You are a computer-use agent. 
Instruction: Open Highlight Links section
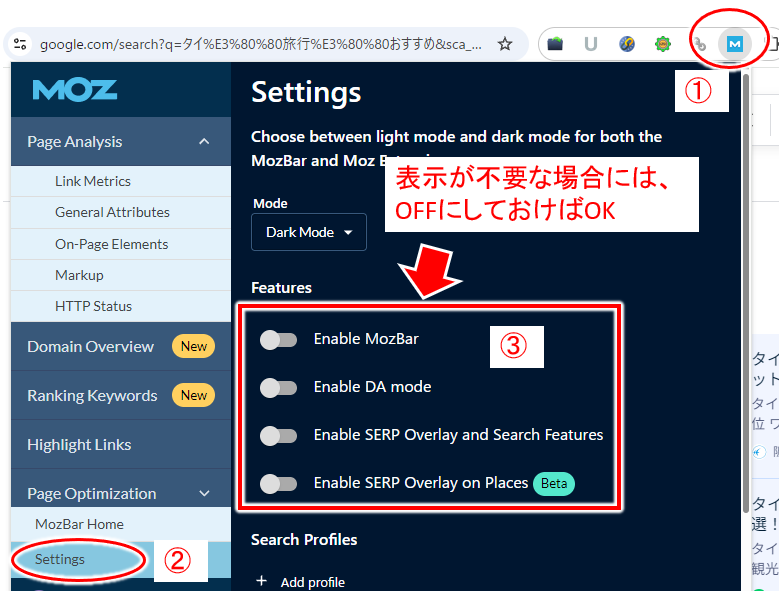[x=121, y=445]
